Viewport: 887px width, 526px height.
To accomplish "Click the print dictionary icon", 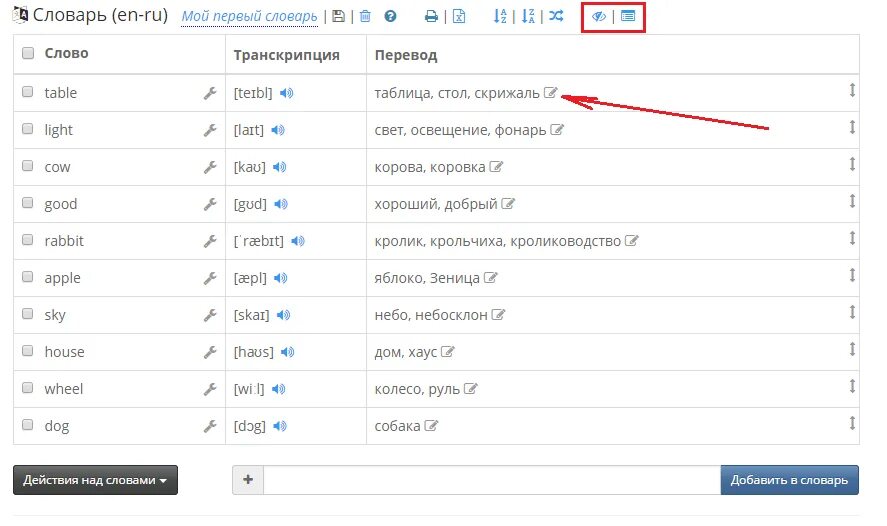I will [x=431, y=16].
